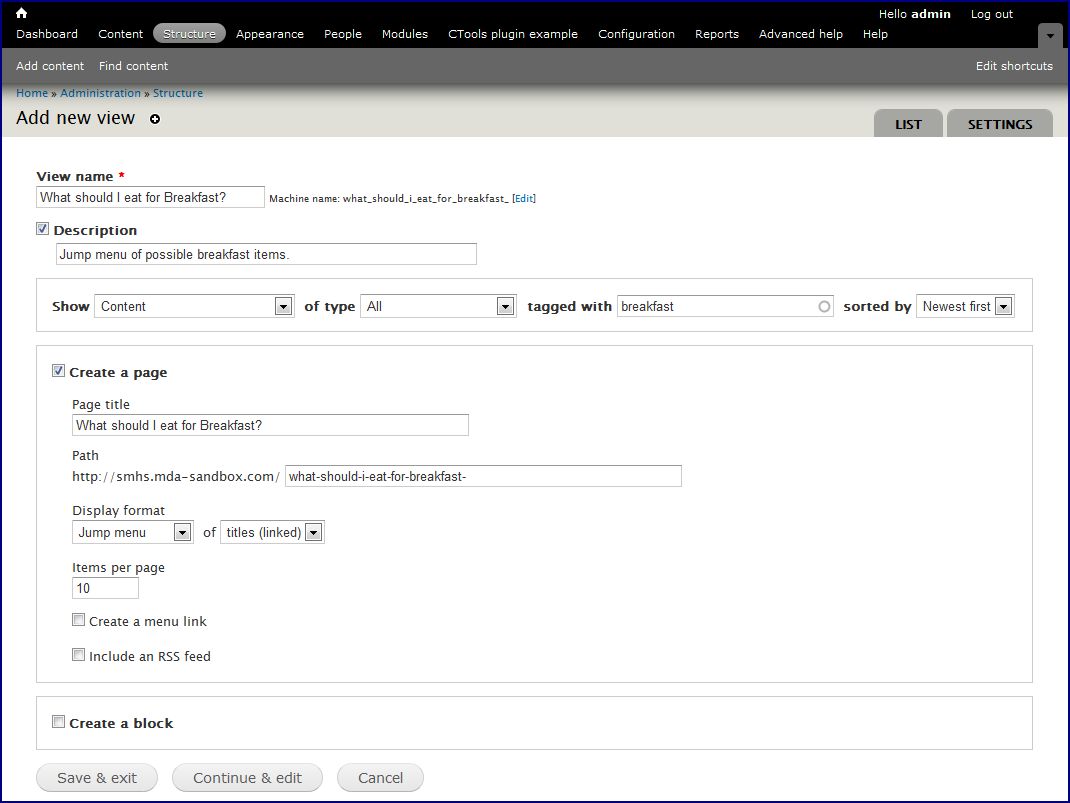Open the Modules menu item
Viewport: 1070px width, 803px height.
pyautogui.click(x=405, y=34)
